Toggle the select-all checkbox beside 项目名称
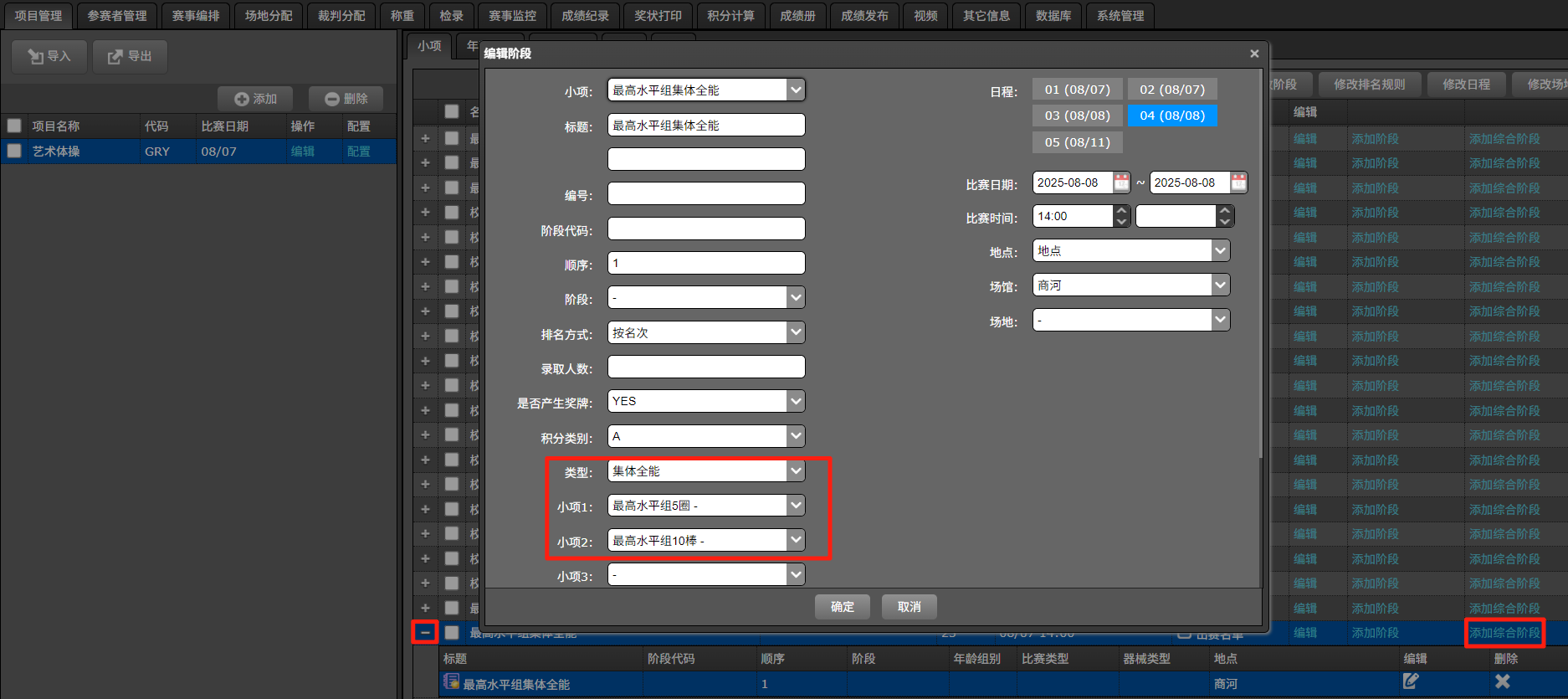 14,126
